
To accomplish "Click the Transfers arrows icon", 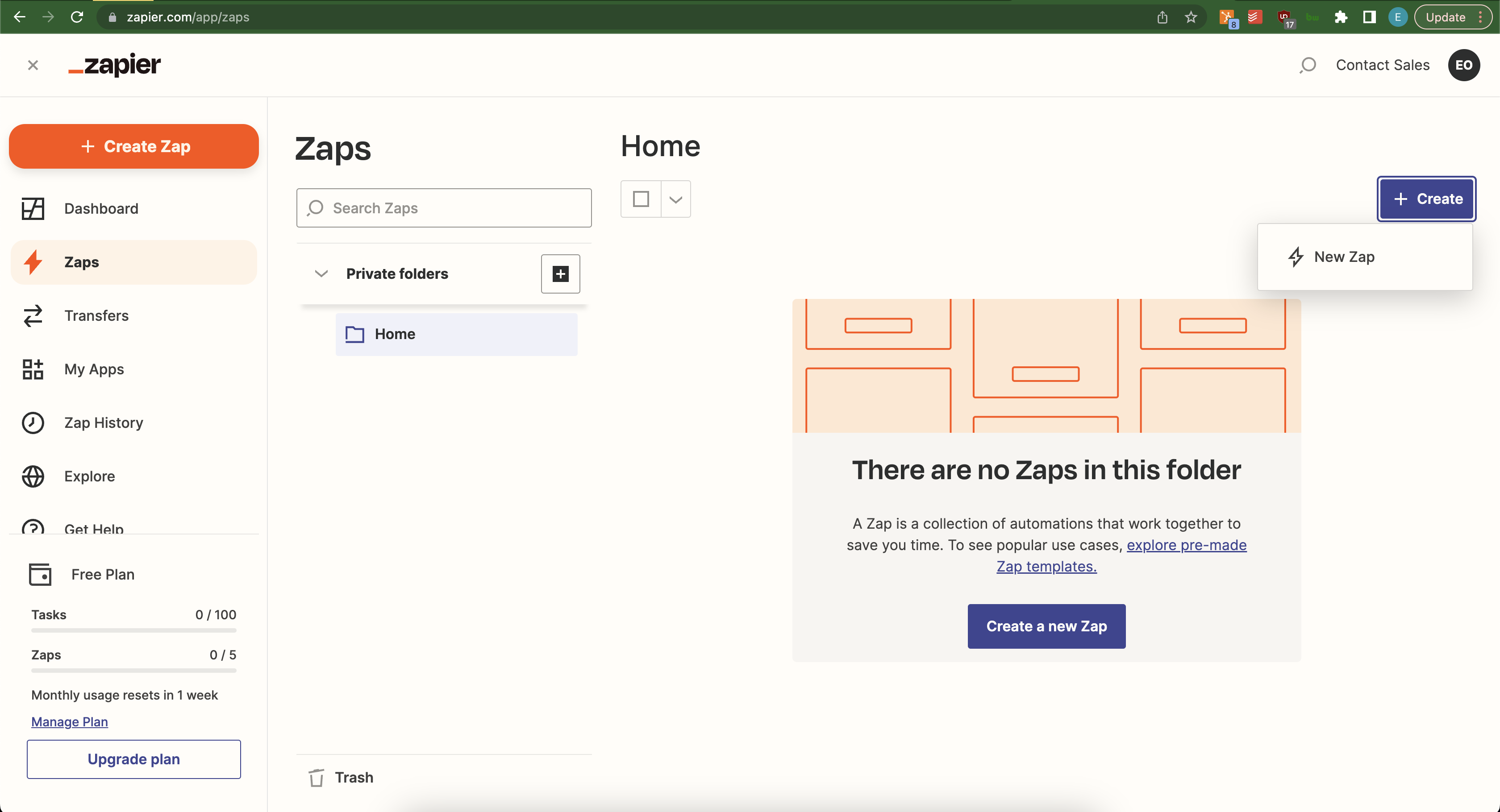I will pos(33,315).
